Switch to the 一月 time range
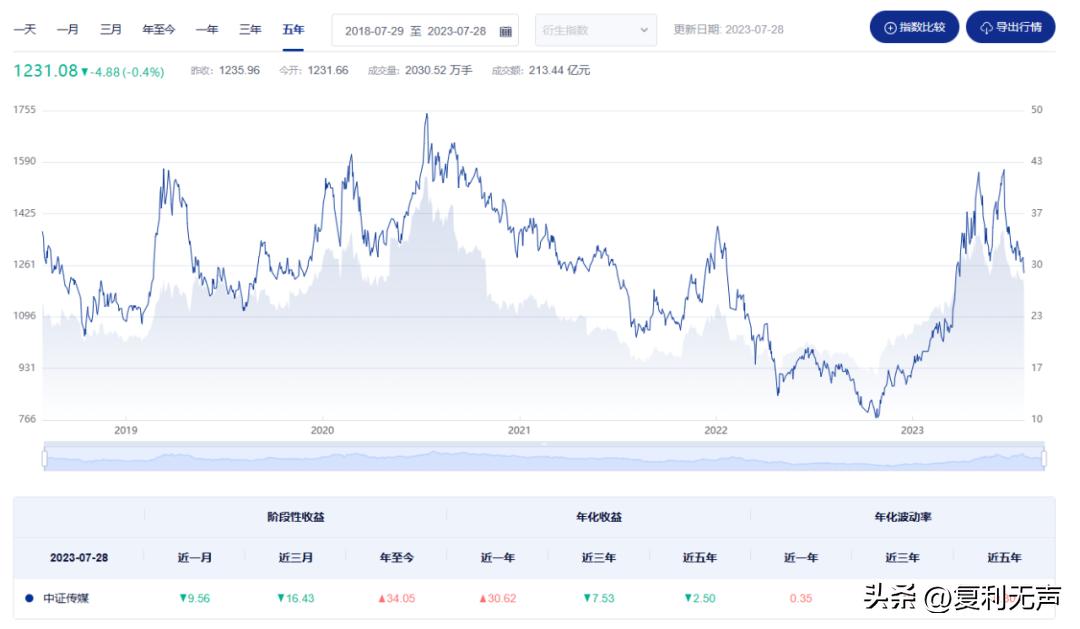Image resolution: width=1080 pixels, height=629 pixels. [67, 30]
